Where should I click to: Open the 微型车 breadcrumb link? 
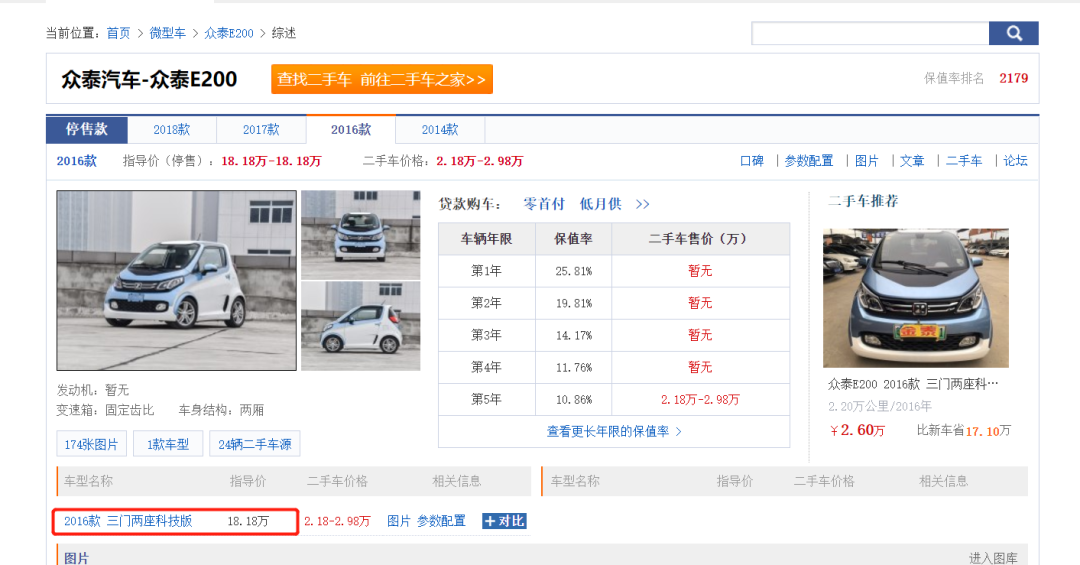(x=167, y=33)
